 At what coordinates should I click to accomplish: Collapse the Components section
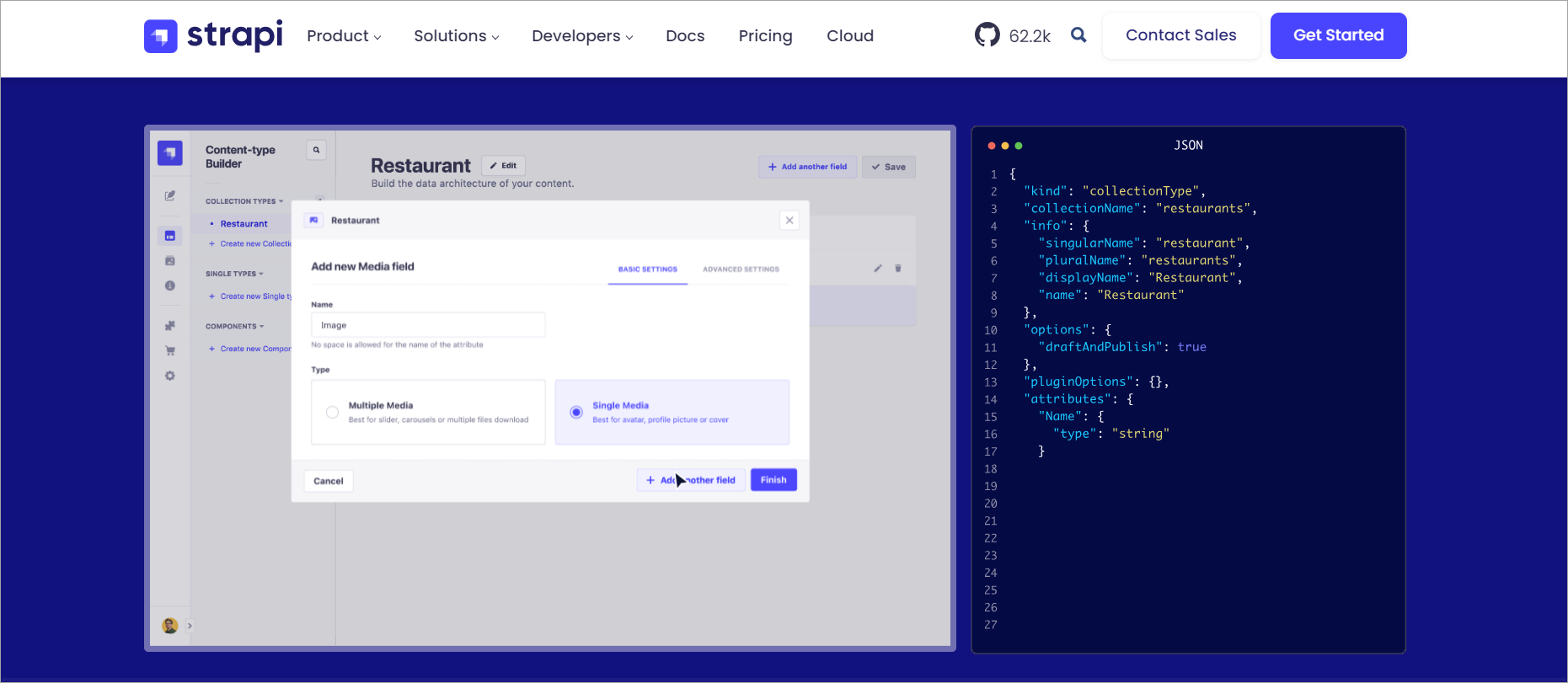point(235,326)
